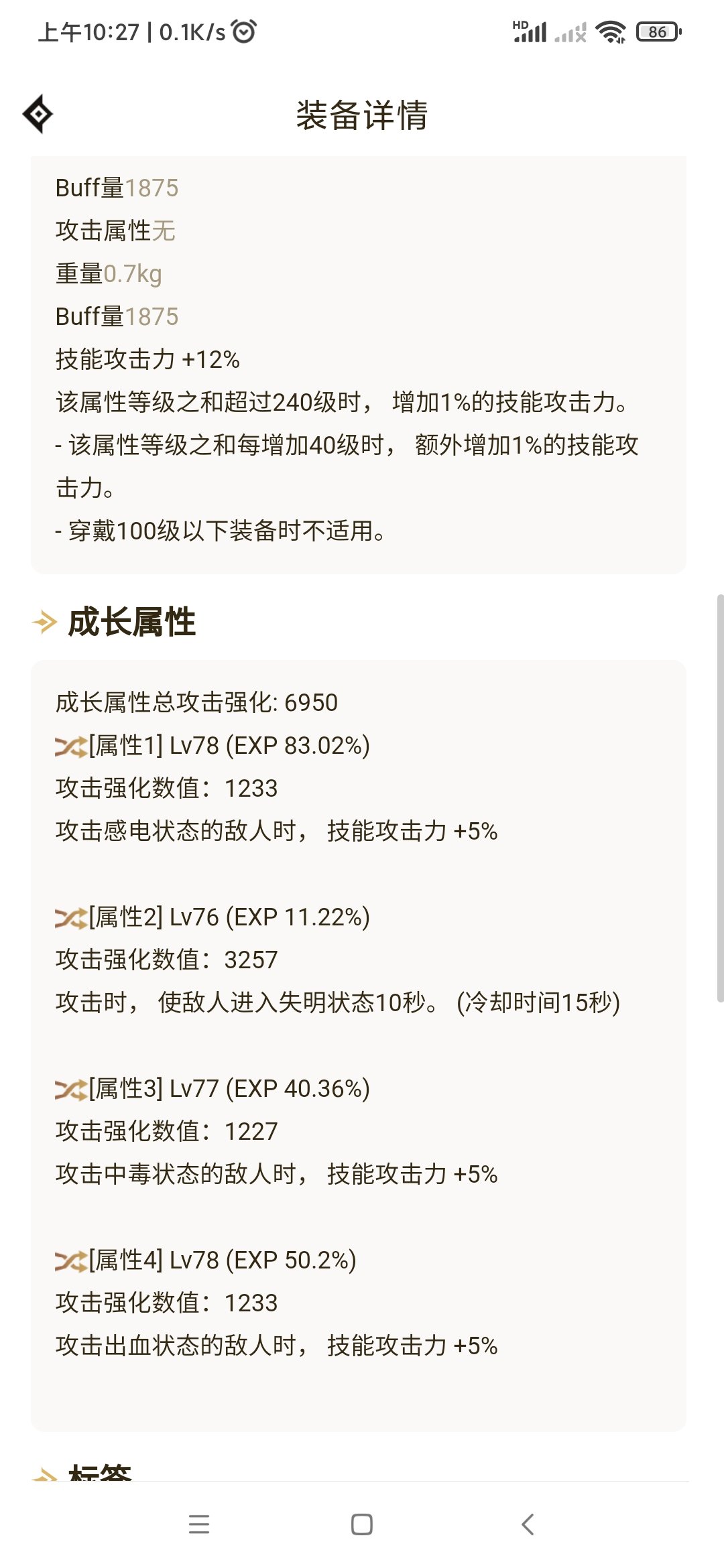Viewport: 724px width, 1568px height.
Task: Expand the 成长属性 section
Action: tap(131, 623)
